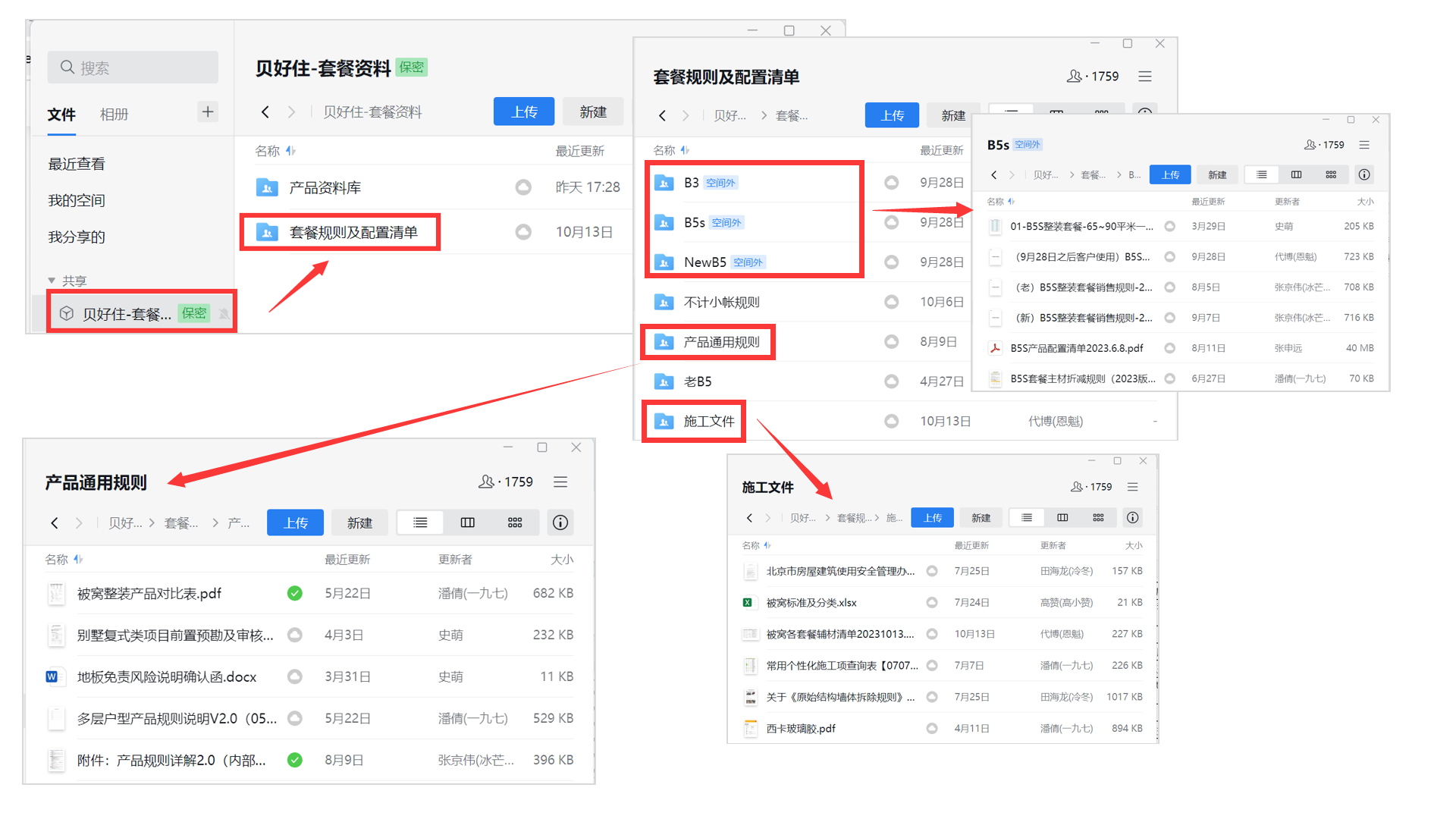The height and width of the screenshot is (819, 1456).
Task: Open the 施工文件 folder
Action: tap(708, 421)
